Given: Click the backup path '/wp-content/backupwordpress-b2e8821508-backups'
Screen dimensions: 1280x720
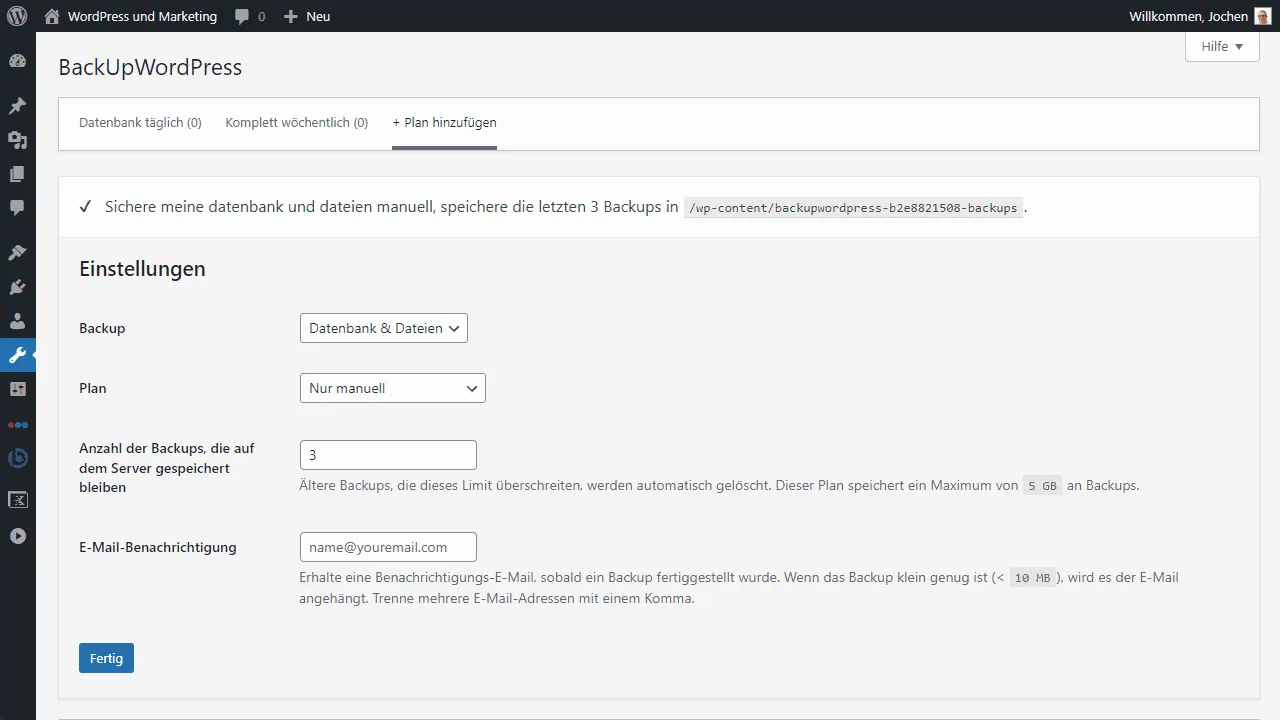Looking at the screenshot, I should [x=853, y=208].
